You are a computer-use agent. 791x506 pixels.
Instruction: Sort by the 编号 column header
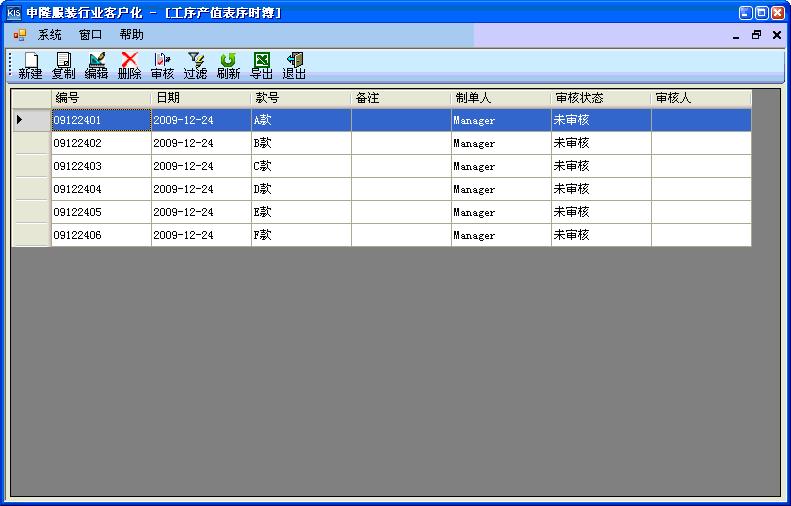tap(101, 98)
